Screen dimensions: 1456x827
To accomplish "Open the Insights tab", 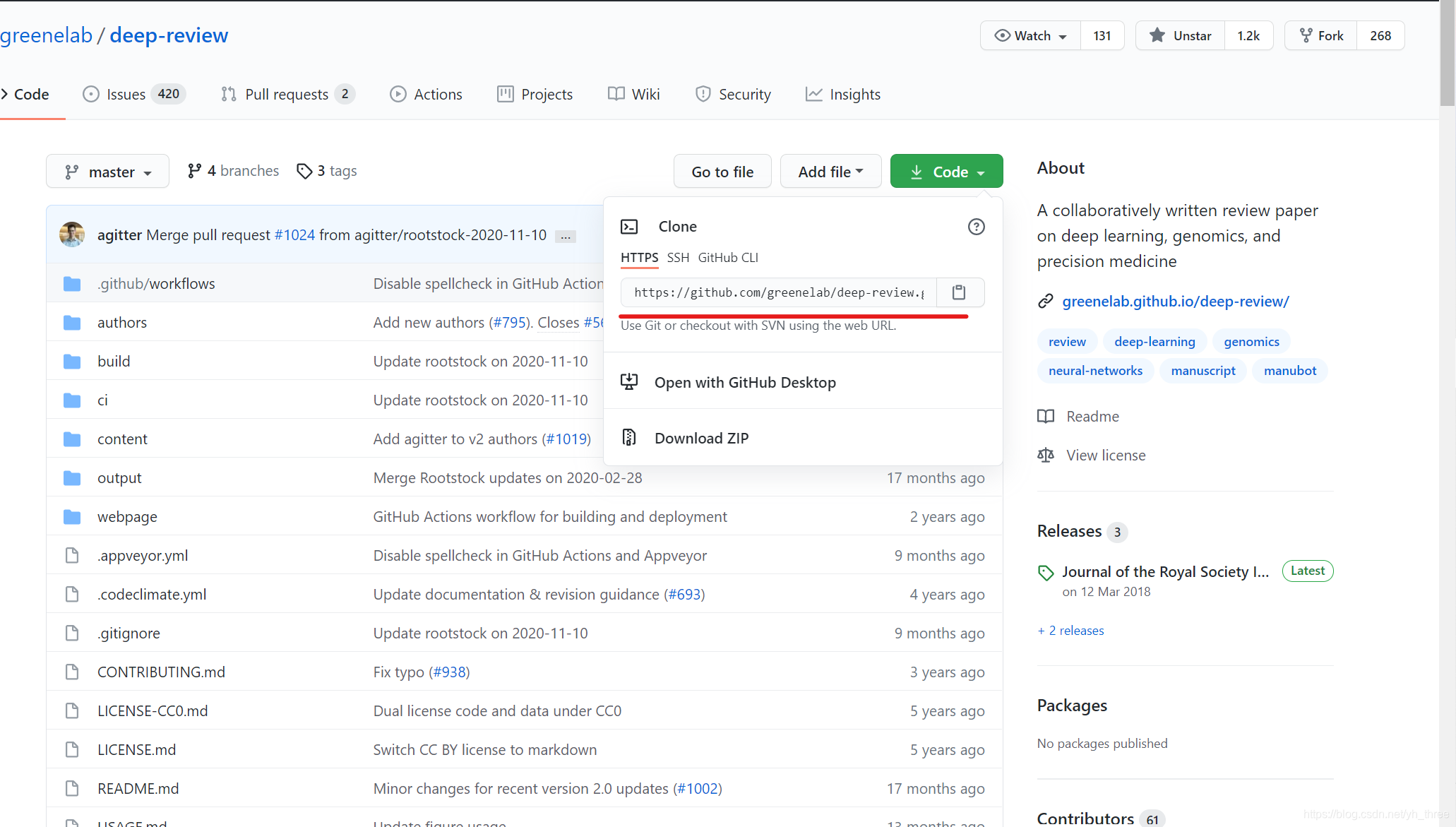I will 843,94.
